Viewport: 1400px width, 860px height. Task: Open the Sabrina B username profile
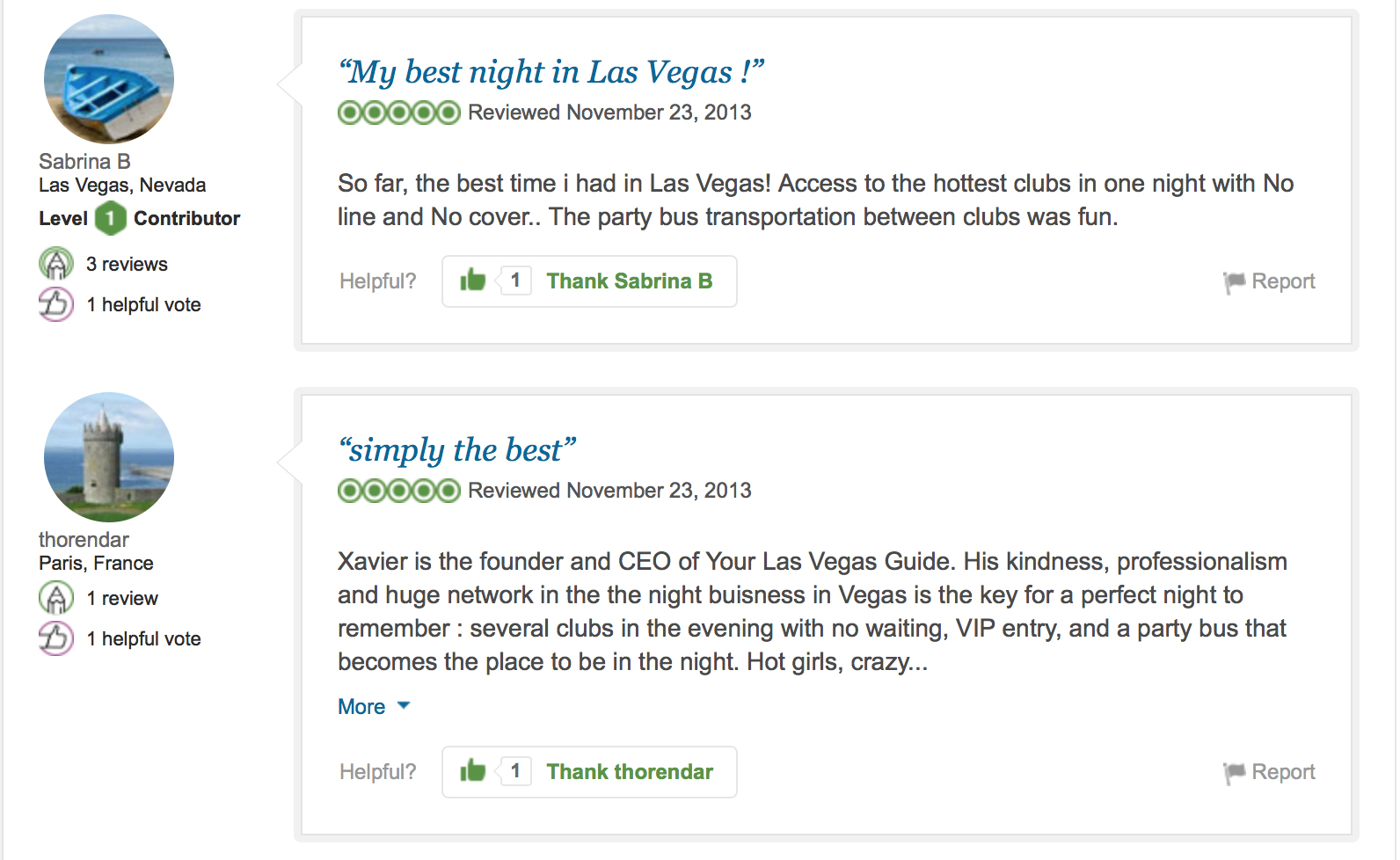click(84, 162)
